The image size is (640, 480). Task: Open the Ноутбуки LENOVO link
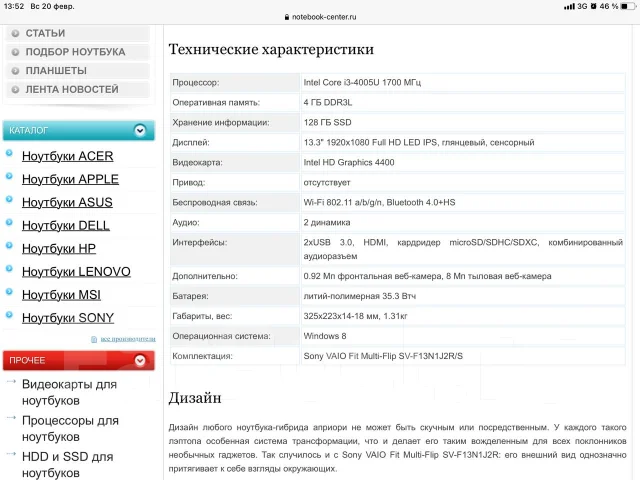(x=76, y=272)
